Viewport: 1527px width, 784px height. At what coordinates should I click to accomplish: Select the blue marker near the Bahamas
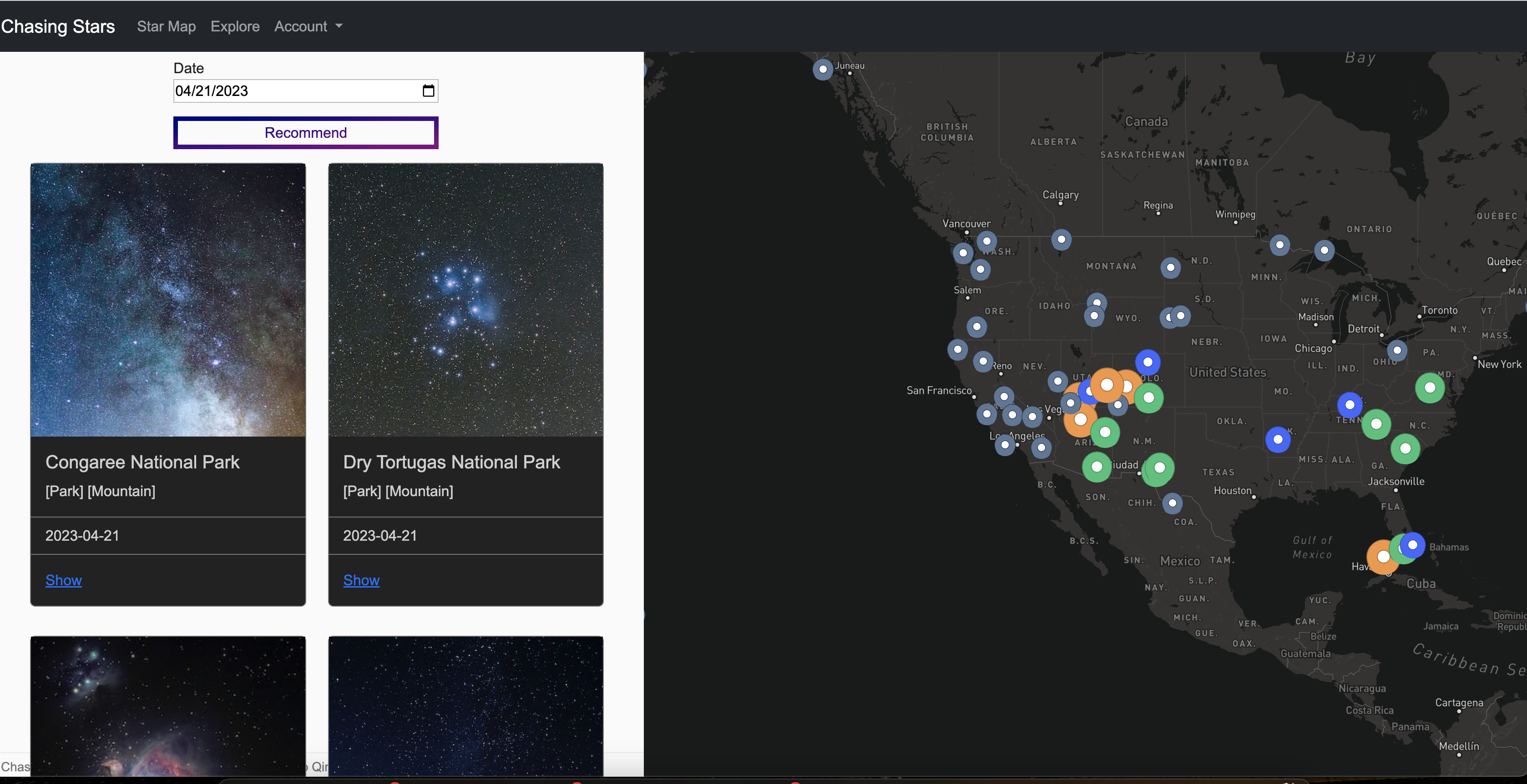point(1413,544)
